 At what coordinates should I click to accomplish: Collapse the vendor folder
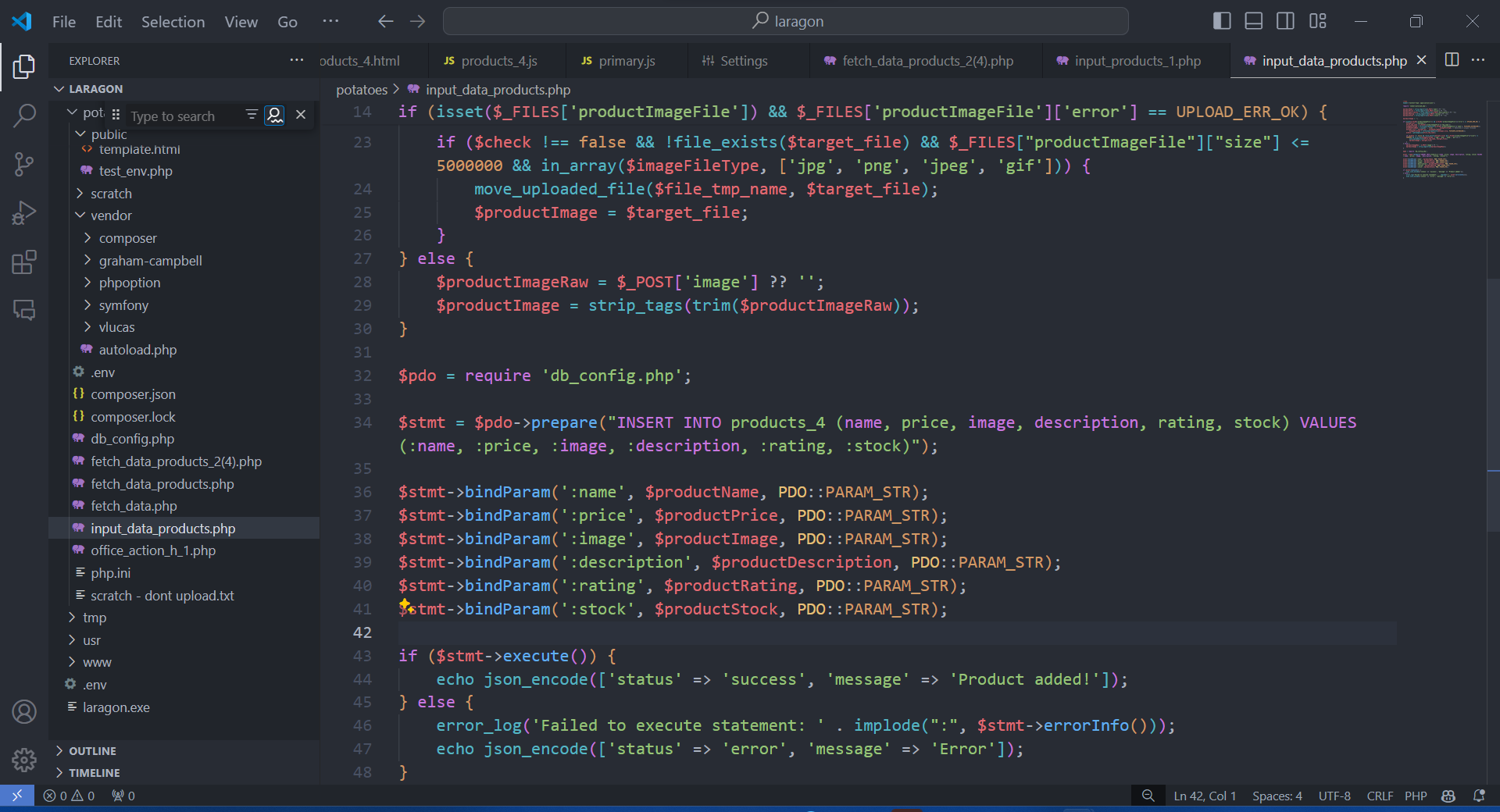pyautogui.click(x=111, y=215)
